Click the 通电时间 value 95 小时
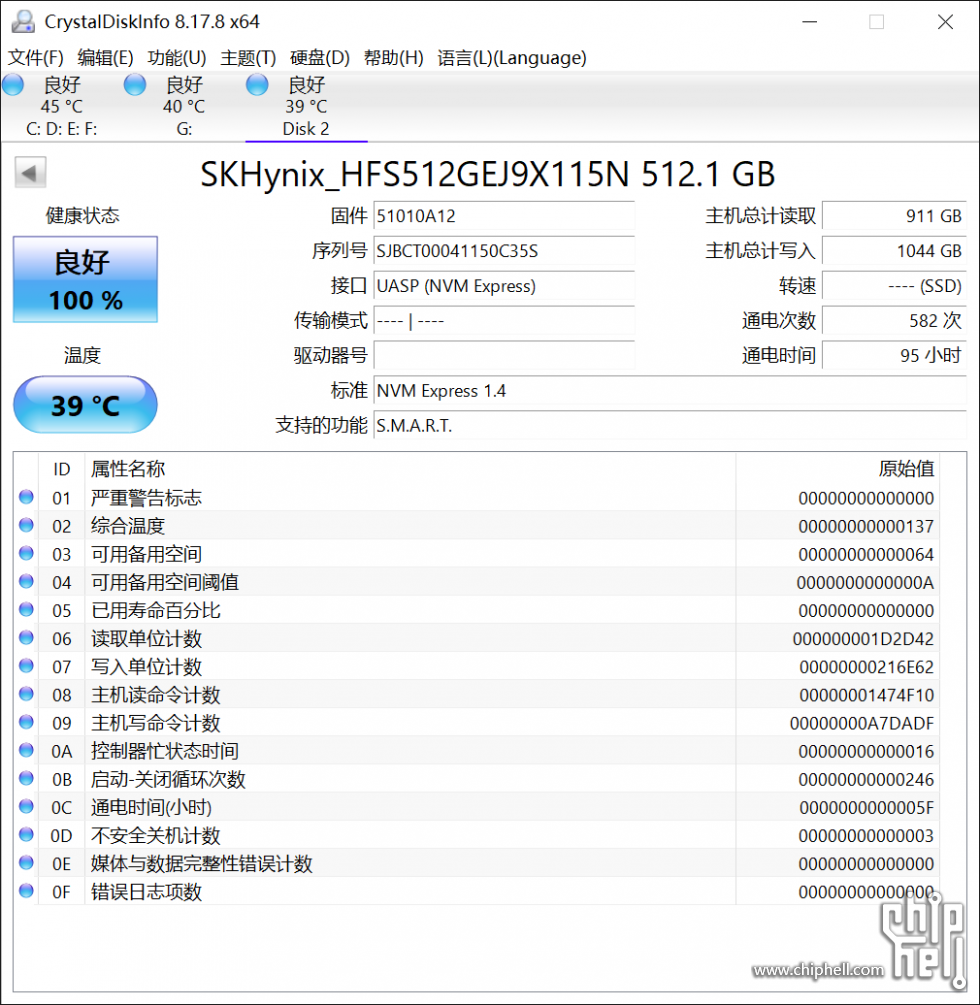The image size is (980, 1005). coord(894,355)
